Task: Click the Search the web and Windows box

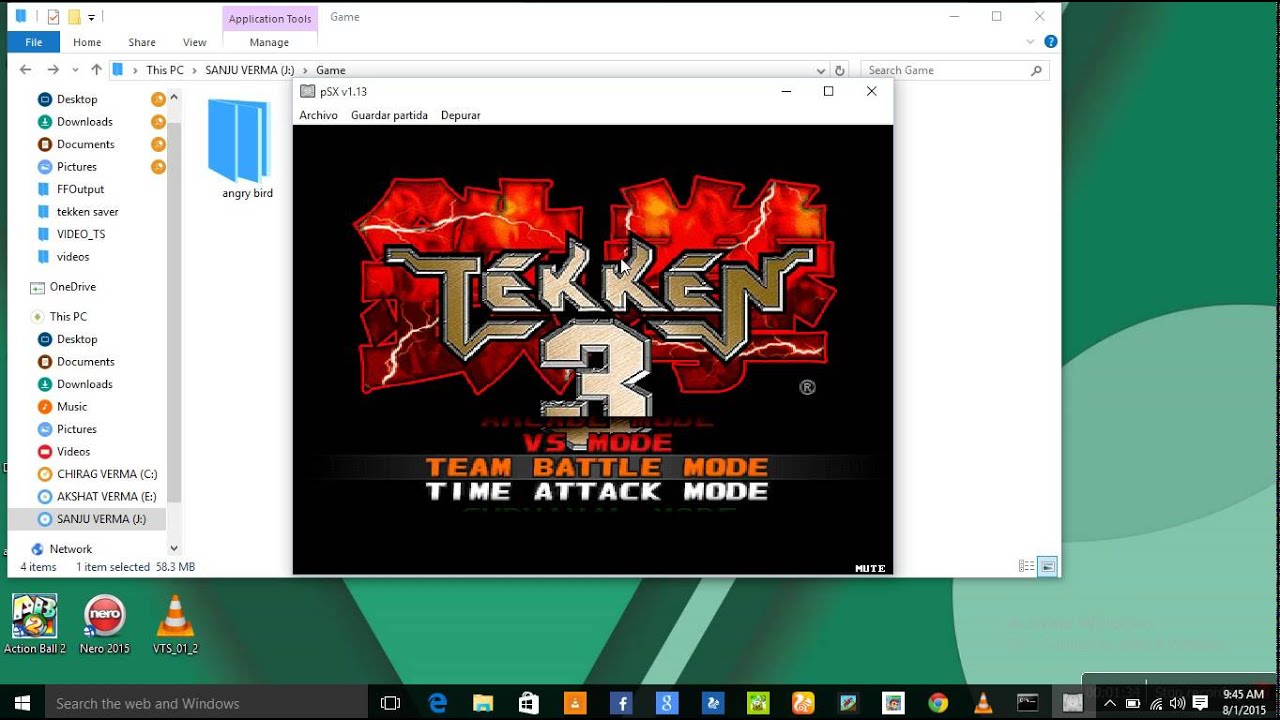Action: 206,703
